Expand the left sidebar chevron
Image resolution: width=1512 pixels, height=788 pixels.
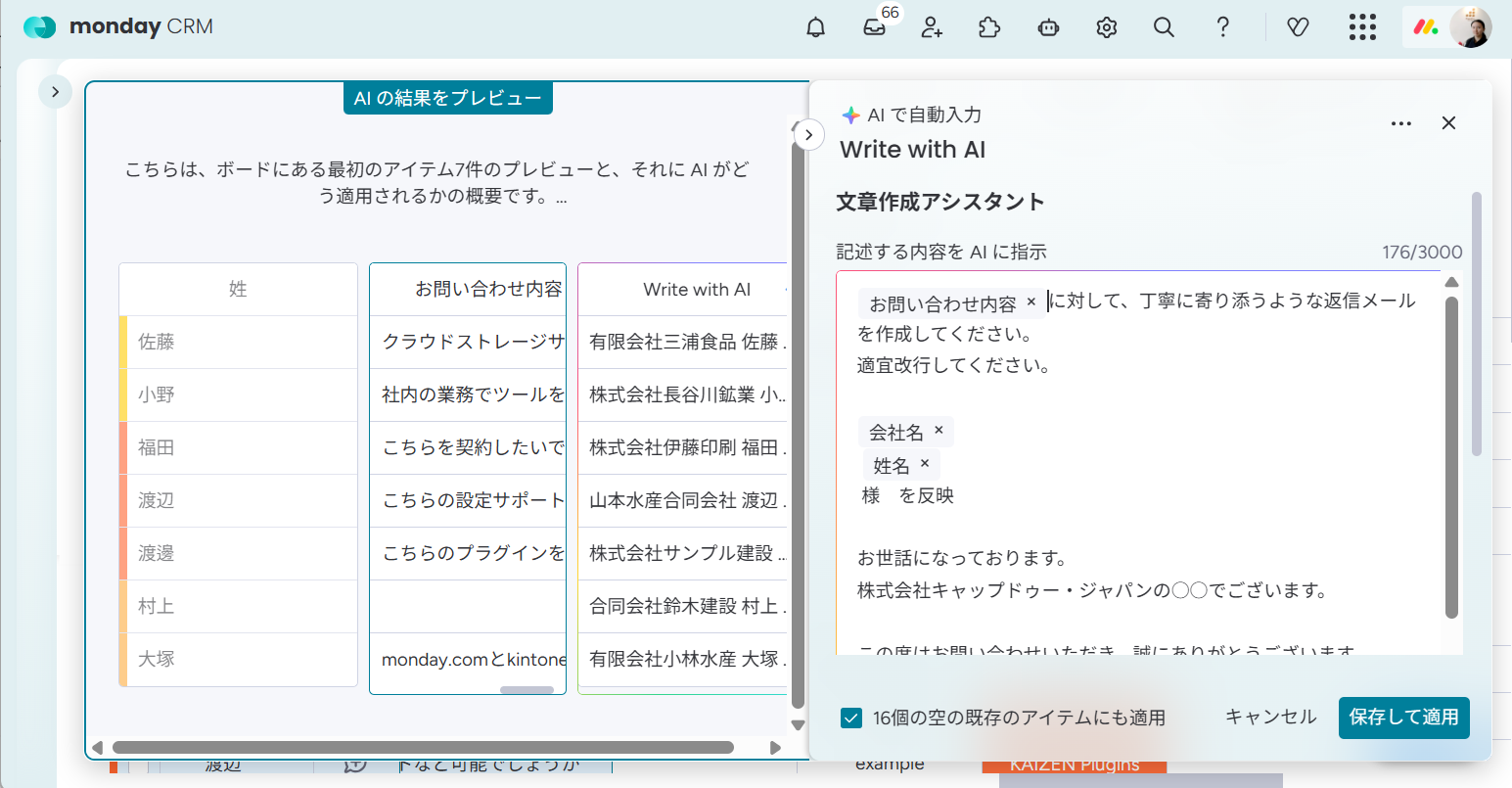click(x=55, y=92)
